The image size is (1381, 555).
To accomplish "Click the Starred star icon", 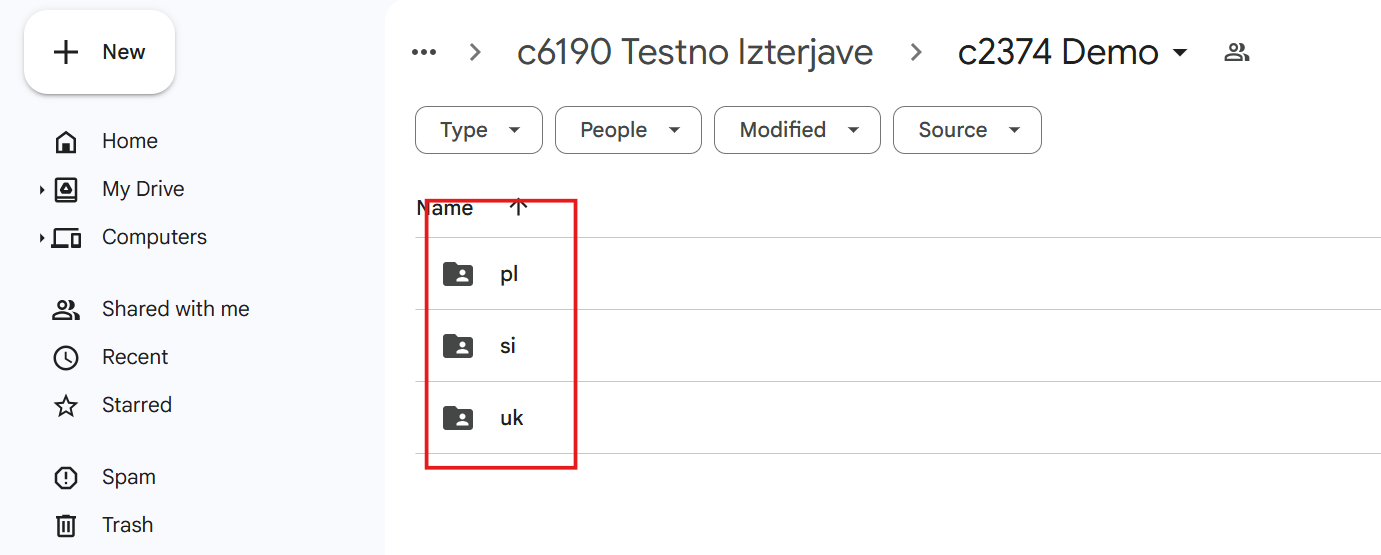I will click(x=66, y=405).
